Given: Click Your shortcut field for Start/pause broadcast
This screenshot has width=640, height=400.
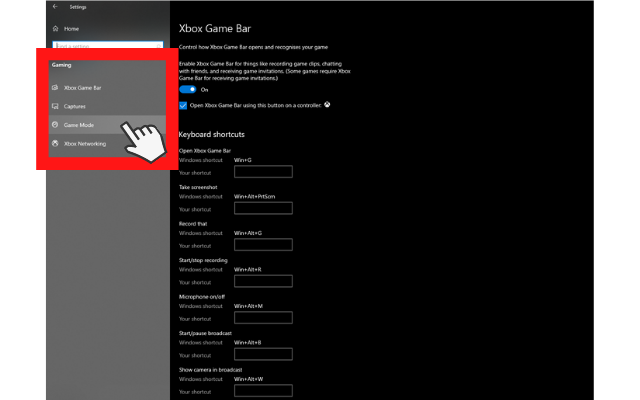Looking at the screenshot, I should tap(263, 354).
